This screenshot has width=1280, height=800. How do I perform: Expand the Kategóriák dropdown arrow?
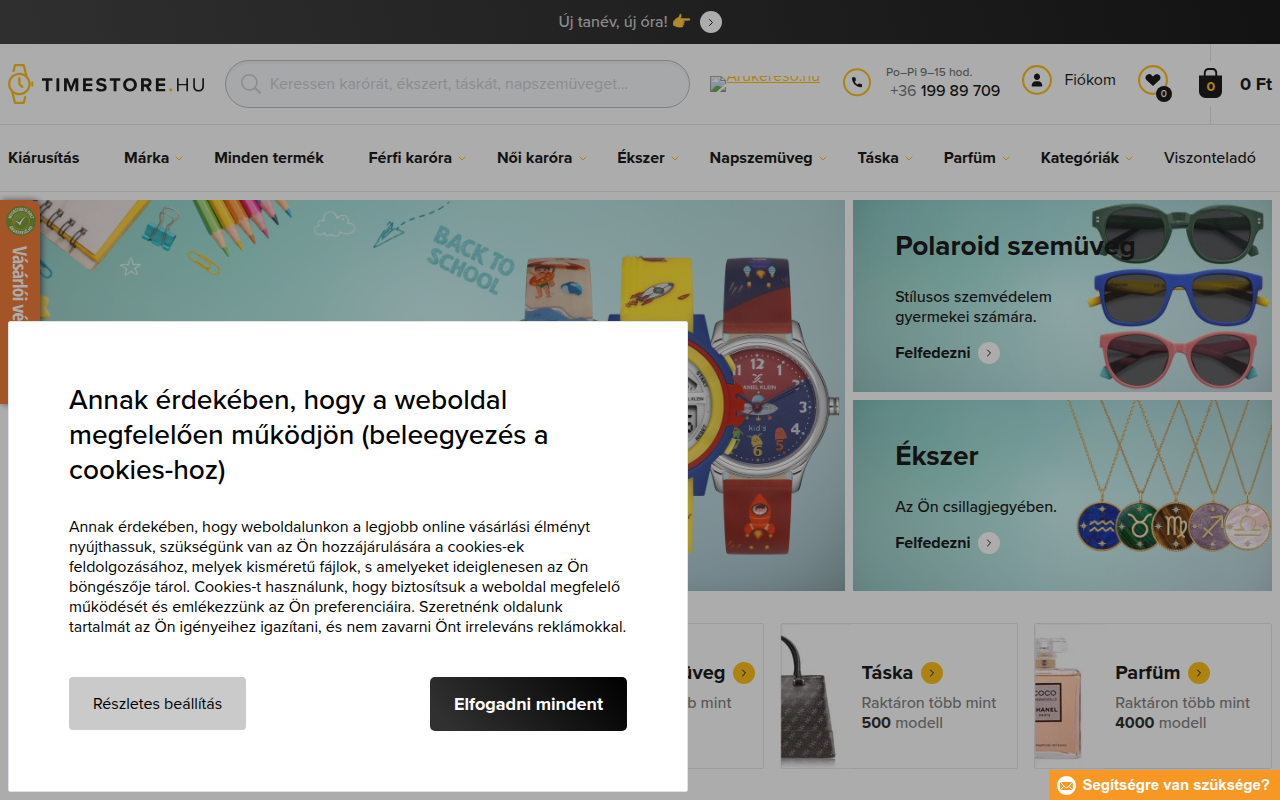pos(1129,158)
